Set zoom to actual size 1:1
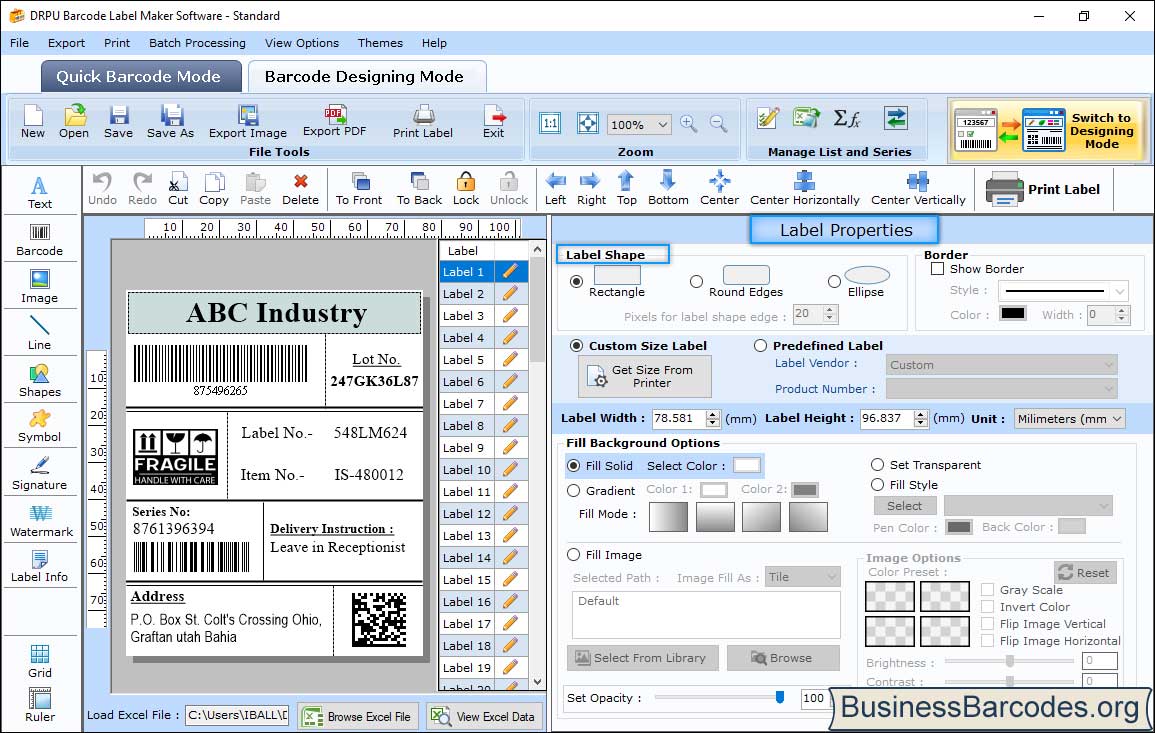Screen dimensions: 1155x733 tap(550, 123)
